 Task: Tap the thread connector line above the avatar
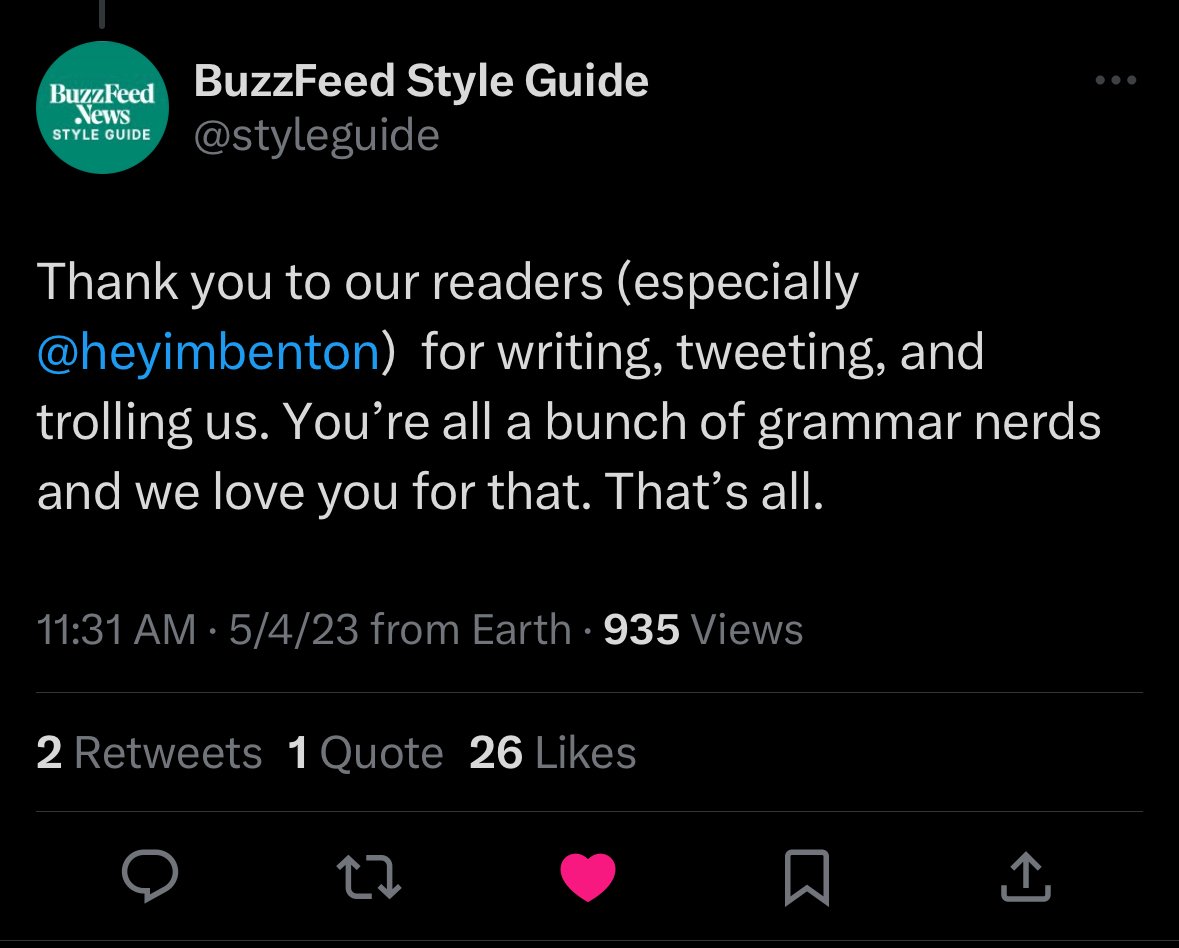click(x=102, y=12)
